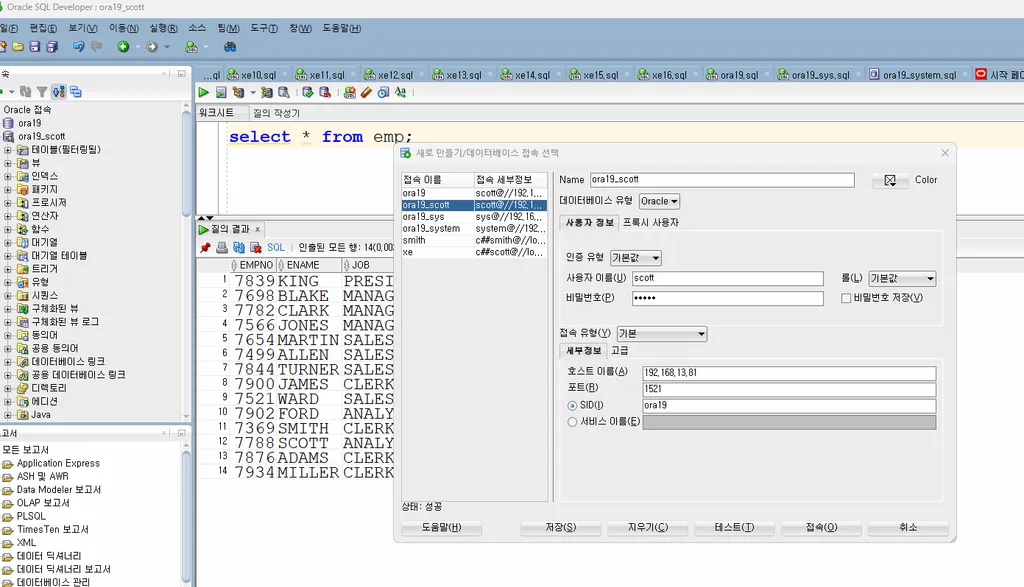
Task: Expand the 테이블(필터링됨) tree node
Action: click(8, 150)
